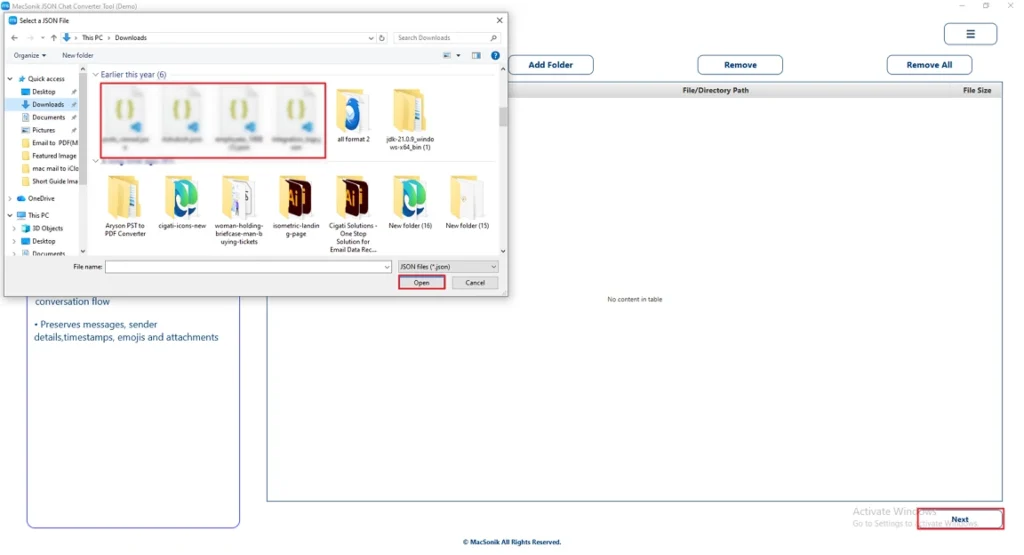
Task: Expand Desktop node under This PC
Action: (14, 242)
